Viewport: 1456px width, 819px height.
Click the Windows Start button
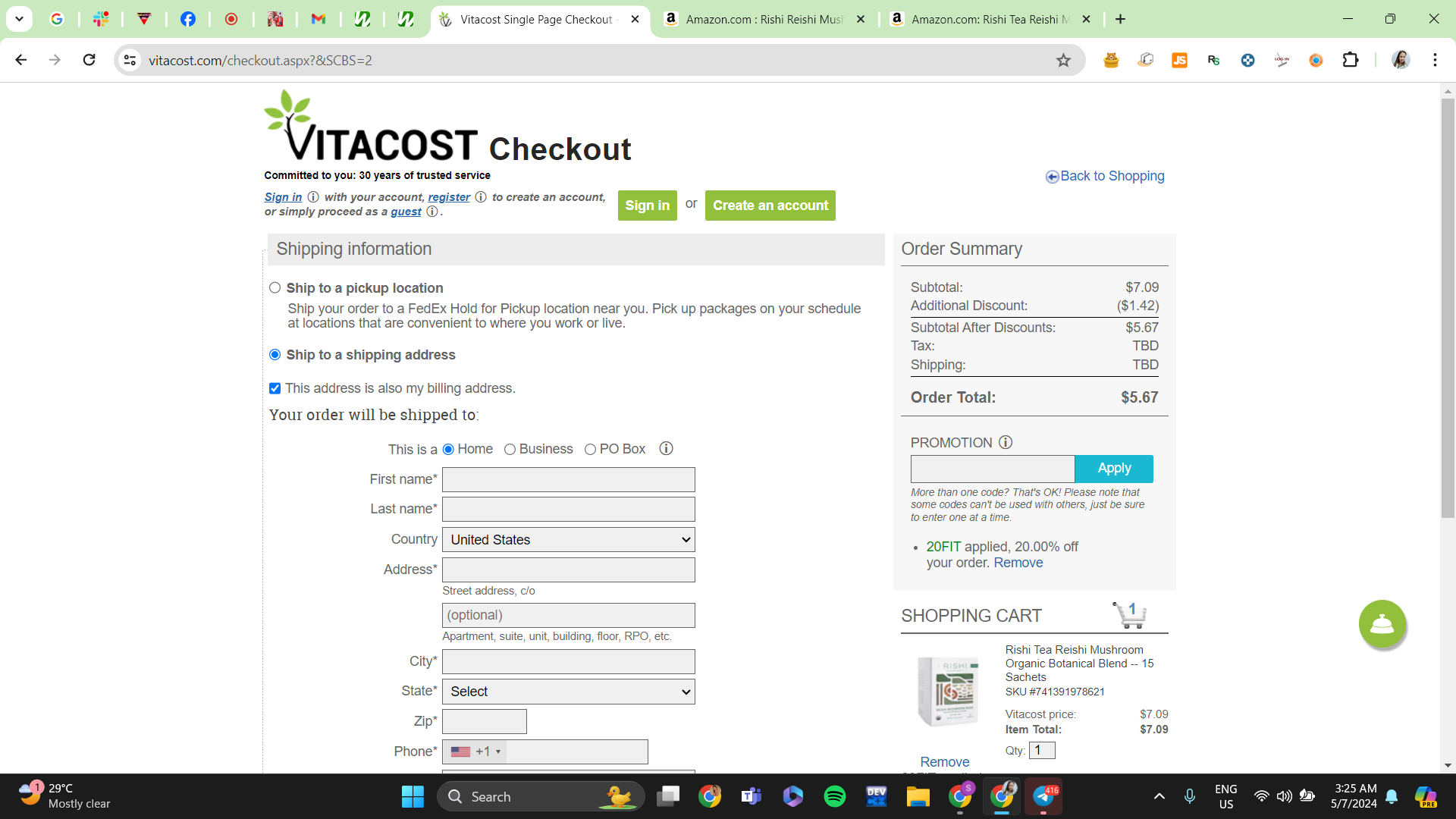[413, 796]
